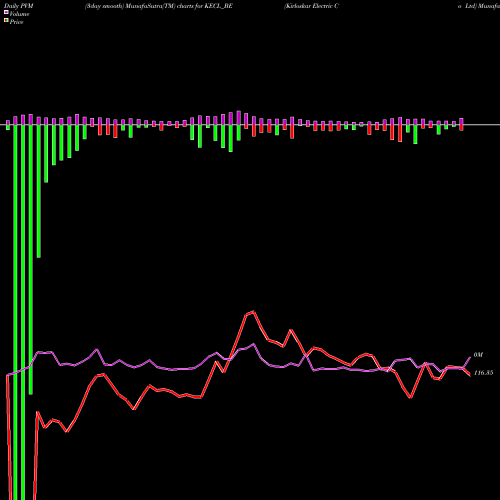
Task: Click the Kirloskar Electric company name text
Action: (311, 6)
